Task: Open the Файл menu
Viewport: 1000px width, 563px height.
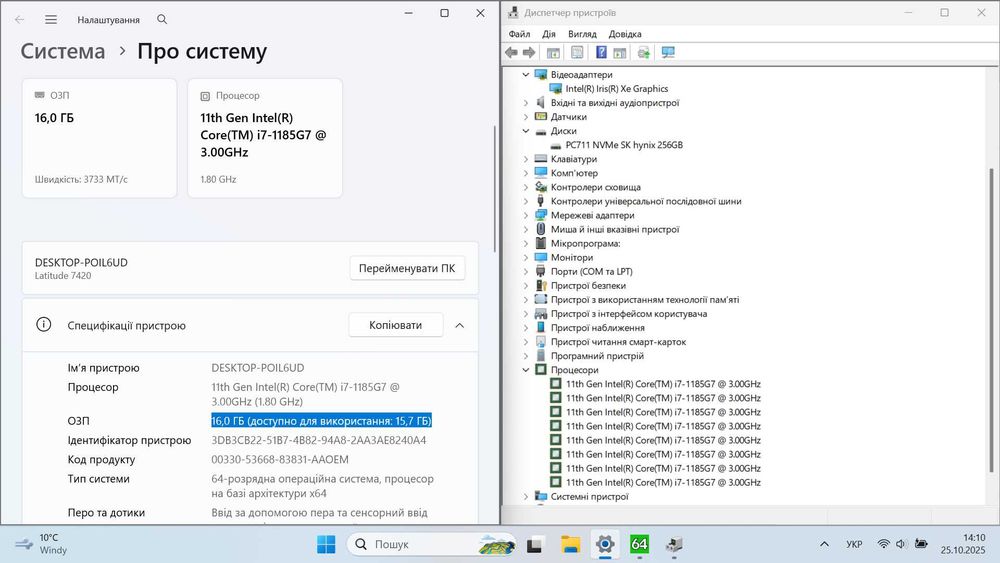Action: tap(519, 34)
